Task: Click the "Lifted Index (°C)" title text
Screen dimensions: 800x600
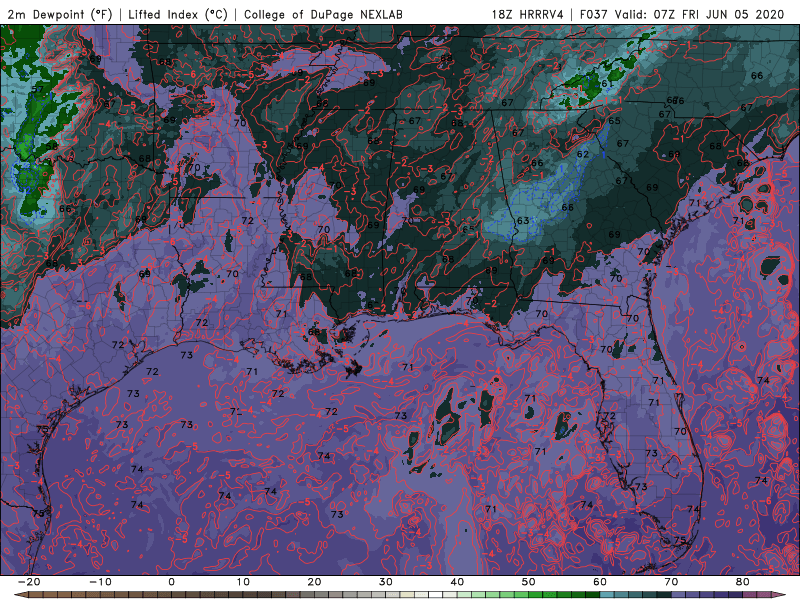Action: 178,14
